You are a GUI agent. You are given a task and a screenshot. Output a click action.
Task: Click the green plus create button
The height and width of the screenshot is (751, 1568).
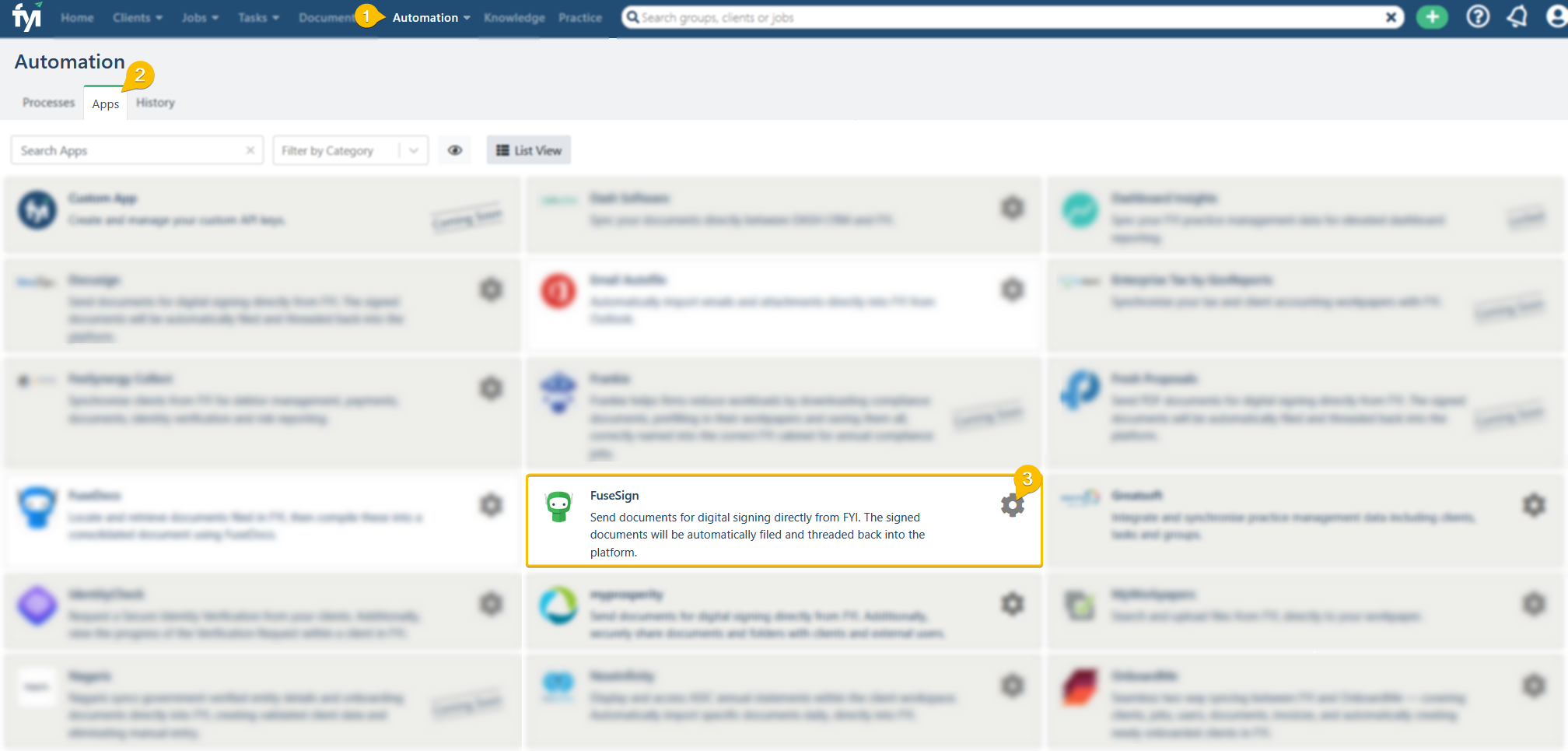pos(1432,17)
